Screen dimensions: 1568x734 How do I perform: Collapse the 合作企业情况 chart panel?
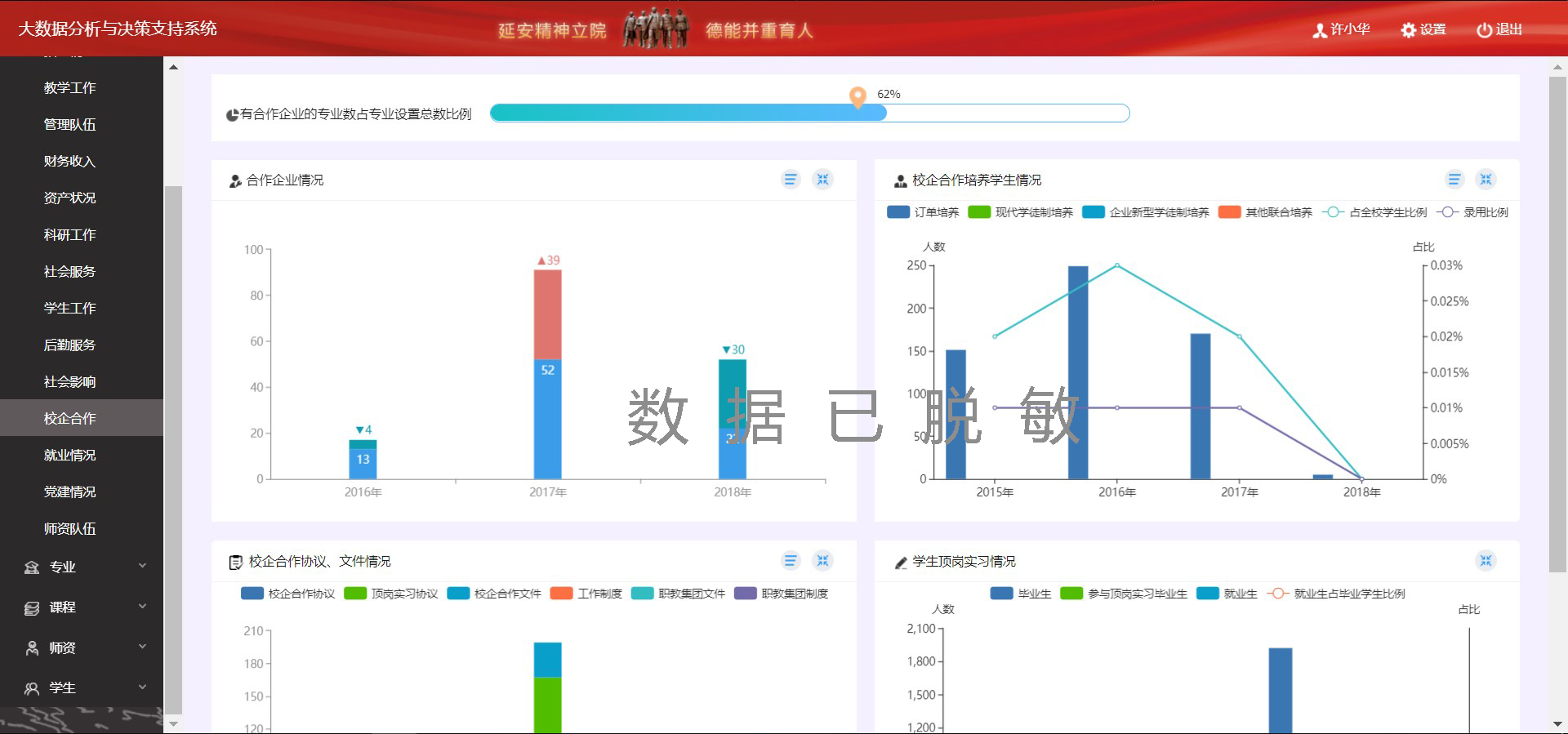(x=822, y=180)
